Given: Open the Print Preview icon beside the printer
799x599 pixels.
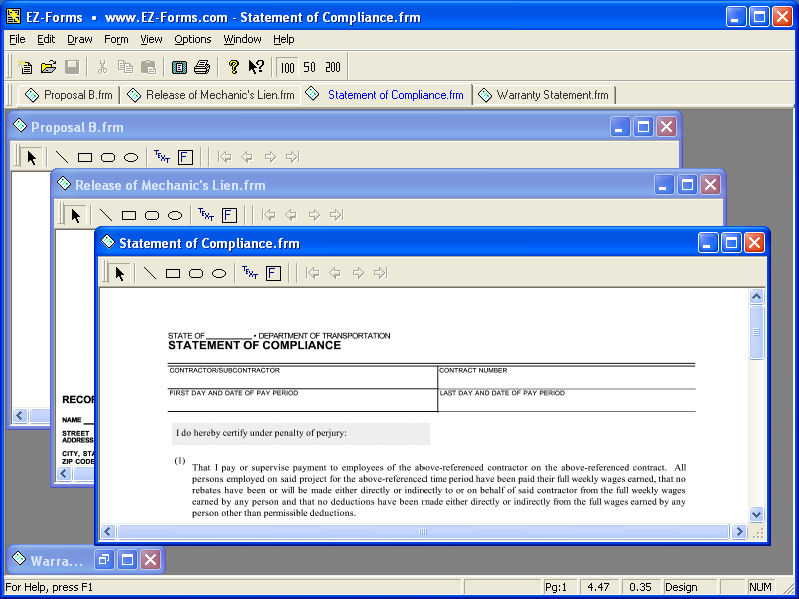Looking at the screenshot, I should (179, 67).
